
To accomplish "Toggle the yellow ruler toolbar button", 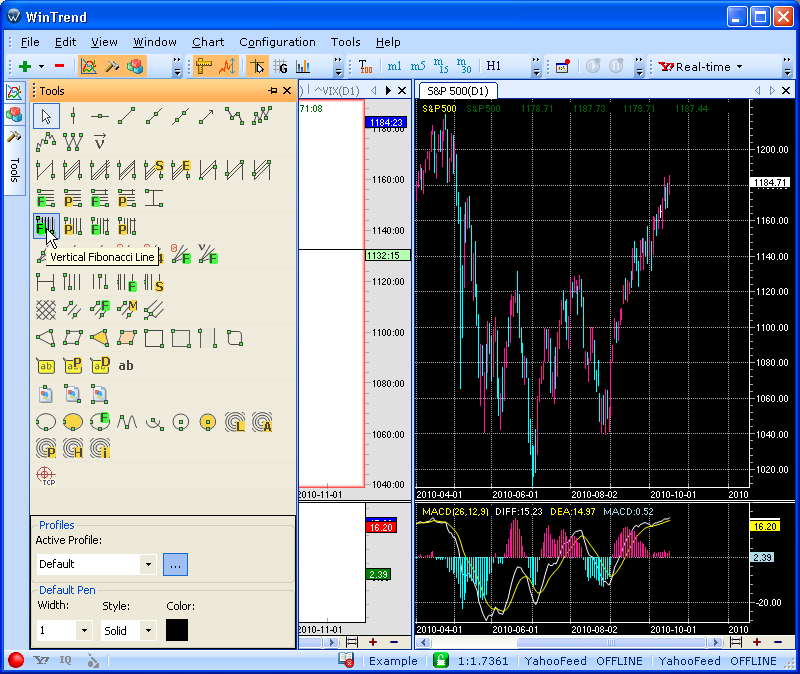I will (x=204, y=66).
